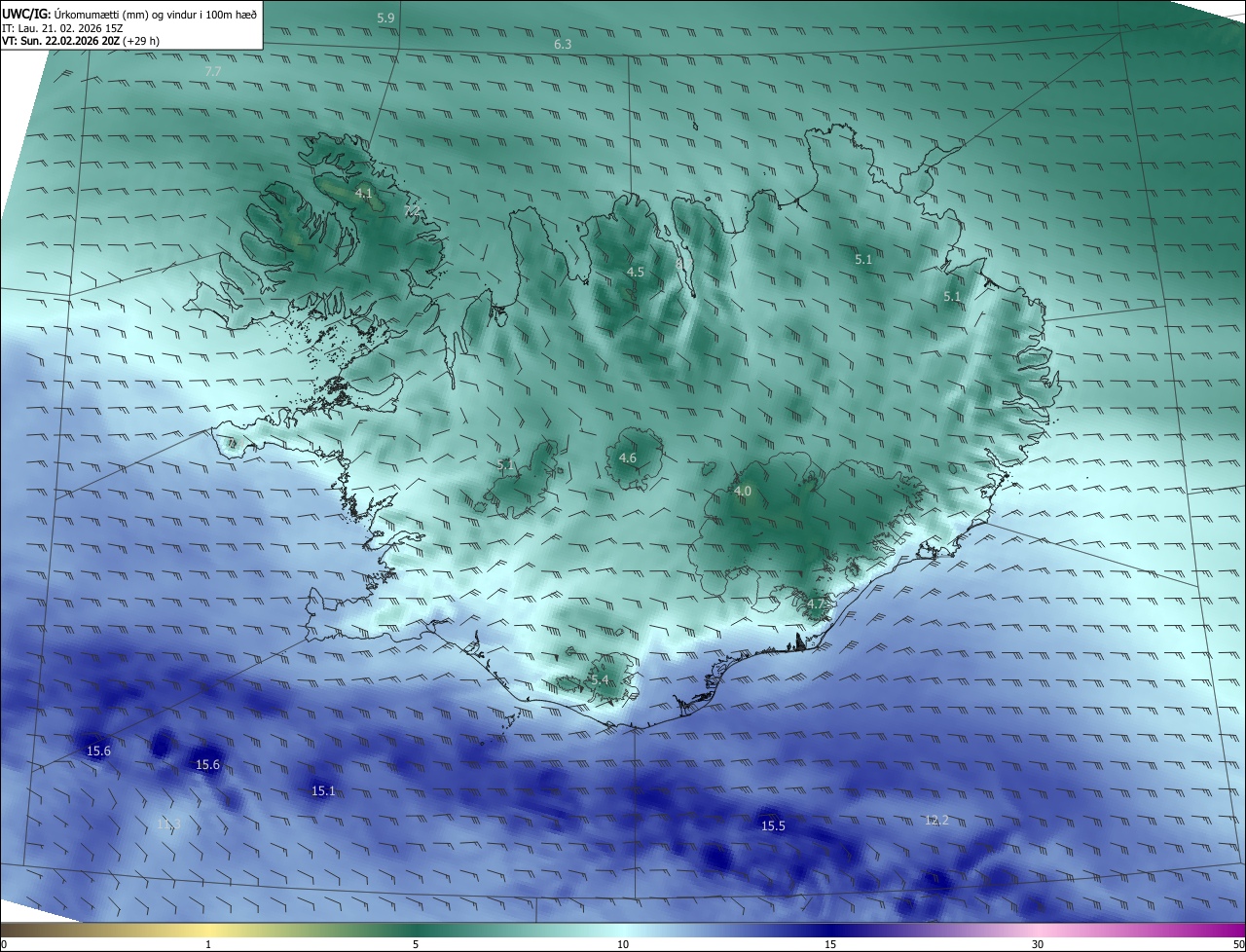Click the 12.2 value label

click(936, 821)
